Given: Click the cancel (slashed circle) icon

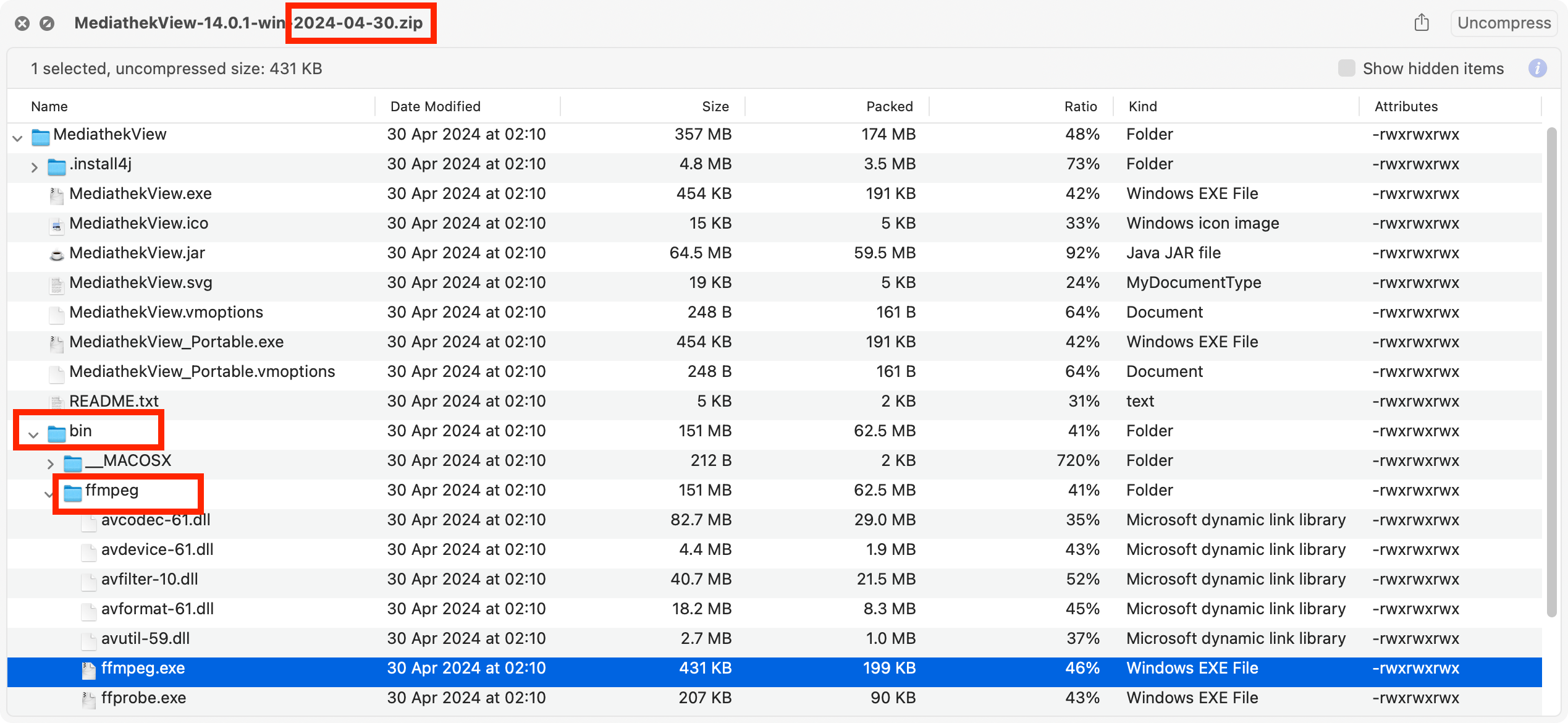Looking at the screenshot, I should click(x=47, y=23).
